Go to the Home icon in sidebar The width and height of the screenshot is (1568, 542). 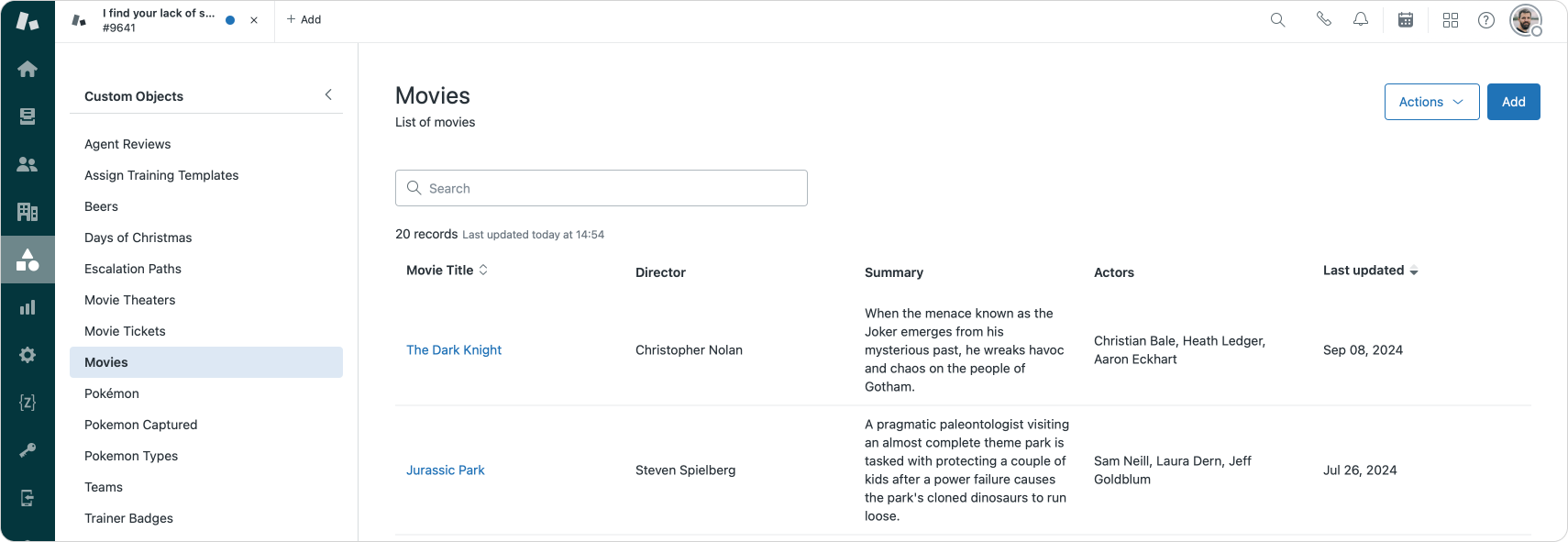28,69
